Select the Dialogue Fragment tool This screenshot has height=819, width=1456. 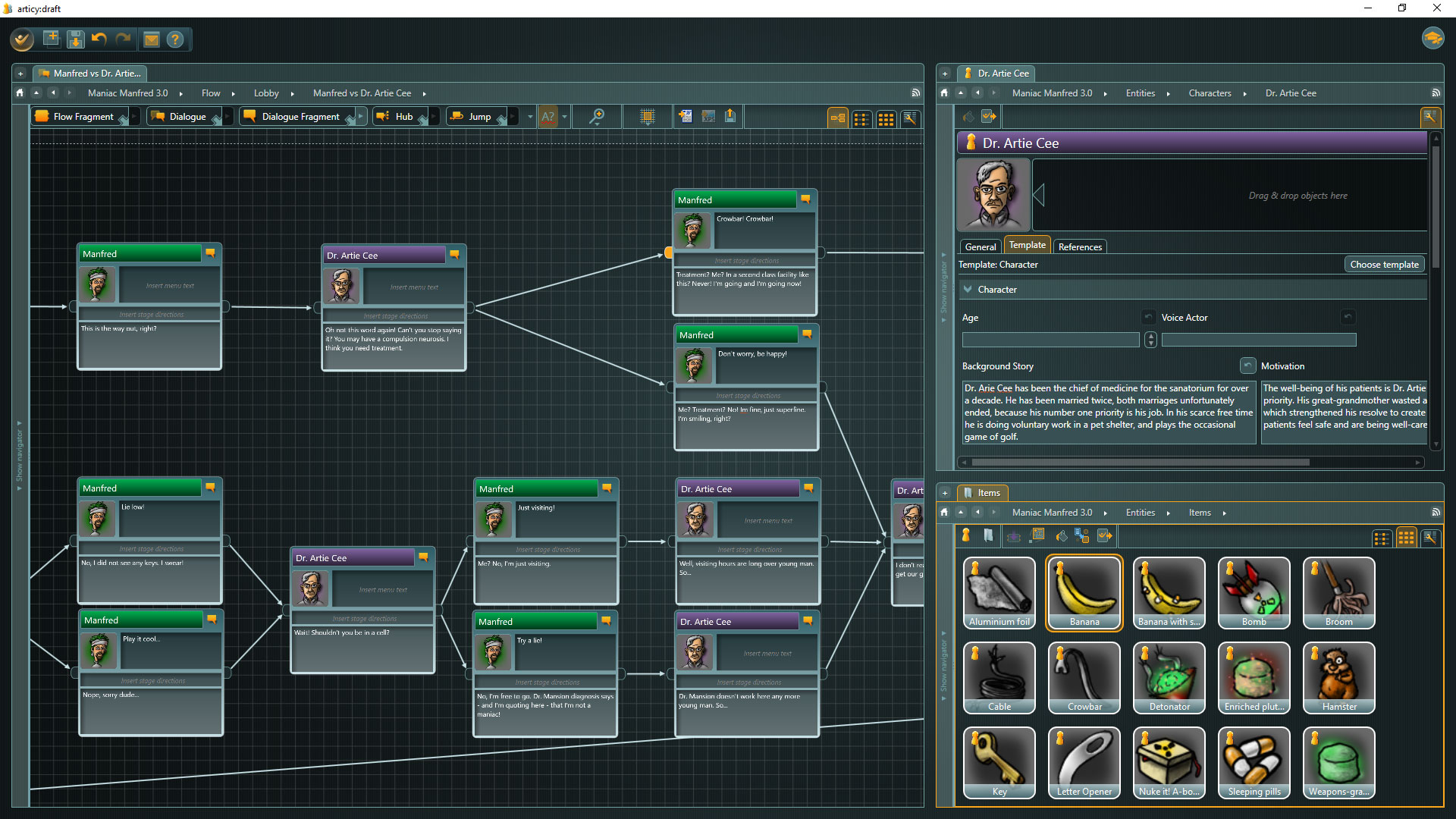(297, 117)
